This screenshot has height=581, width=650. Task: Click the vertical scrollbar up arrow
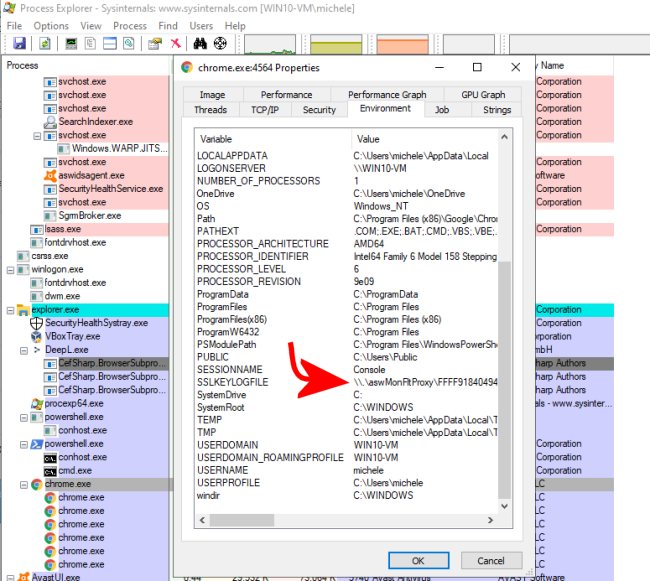click(504, 137)
